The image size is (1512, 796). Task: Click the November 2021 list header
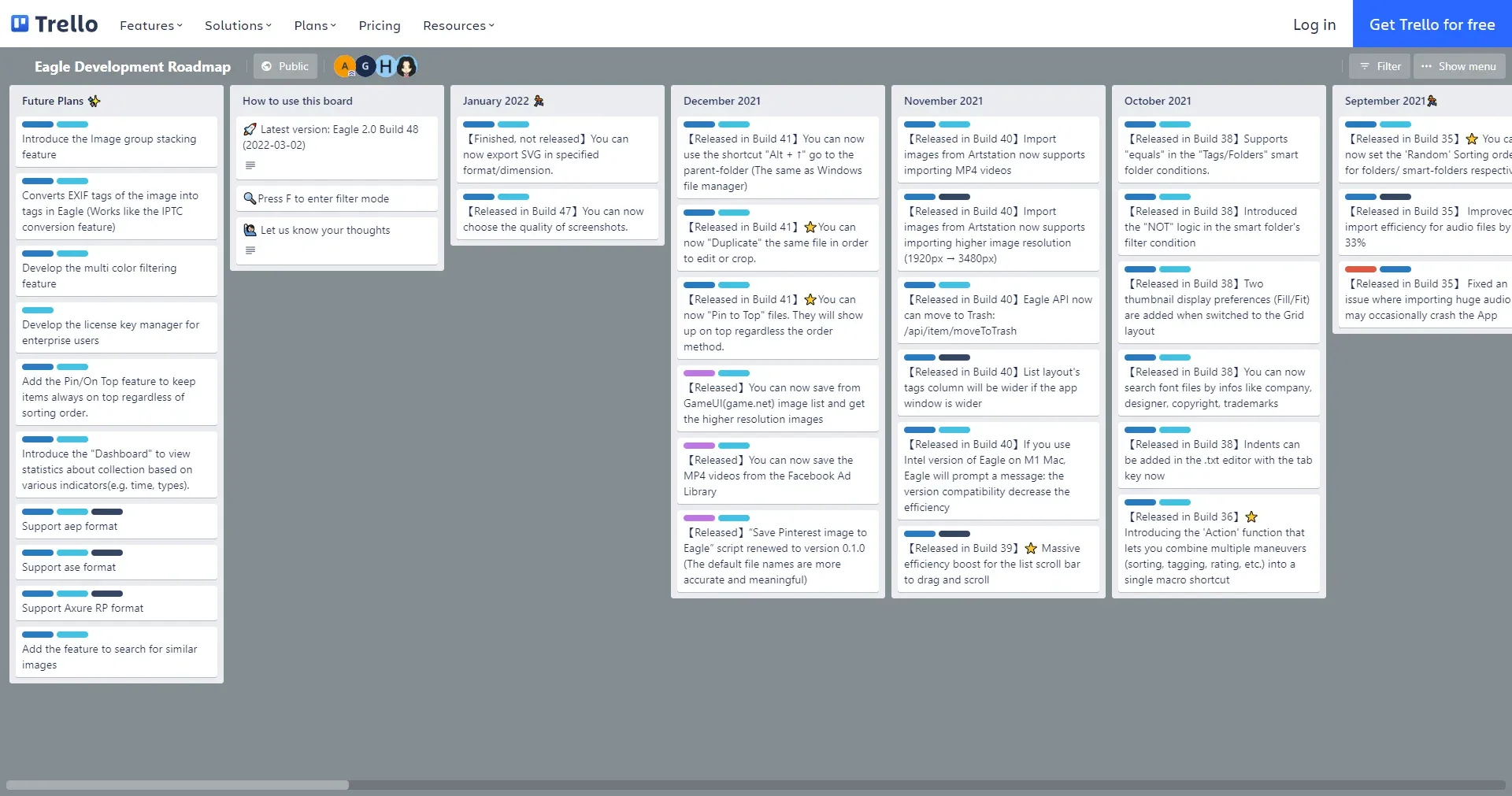coord(943,101)
